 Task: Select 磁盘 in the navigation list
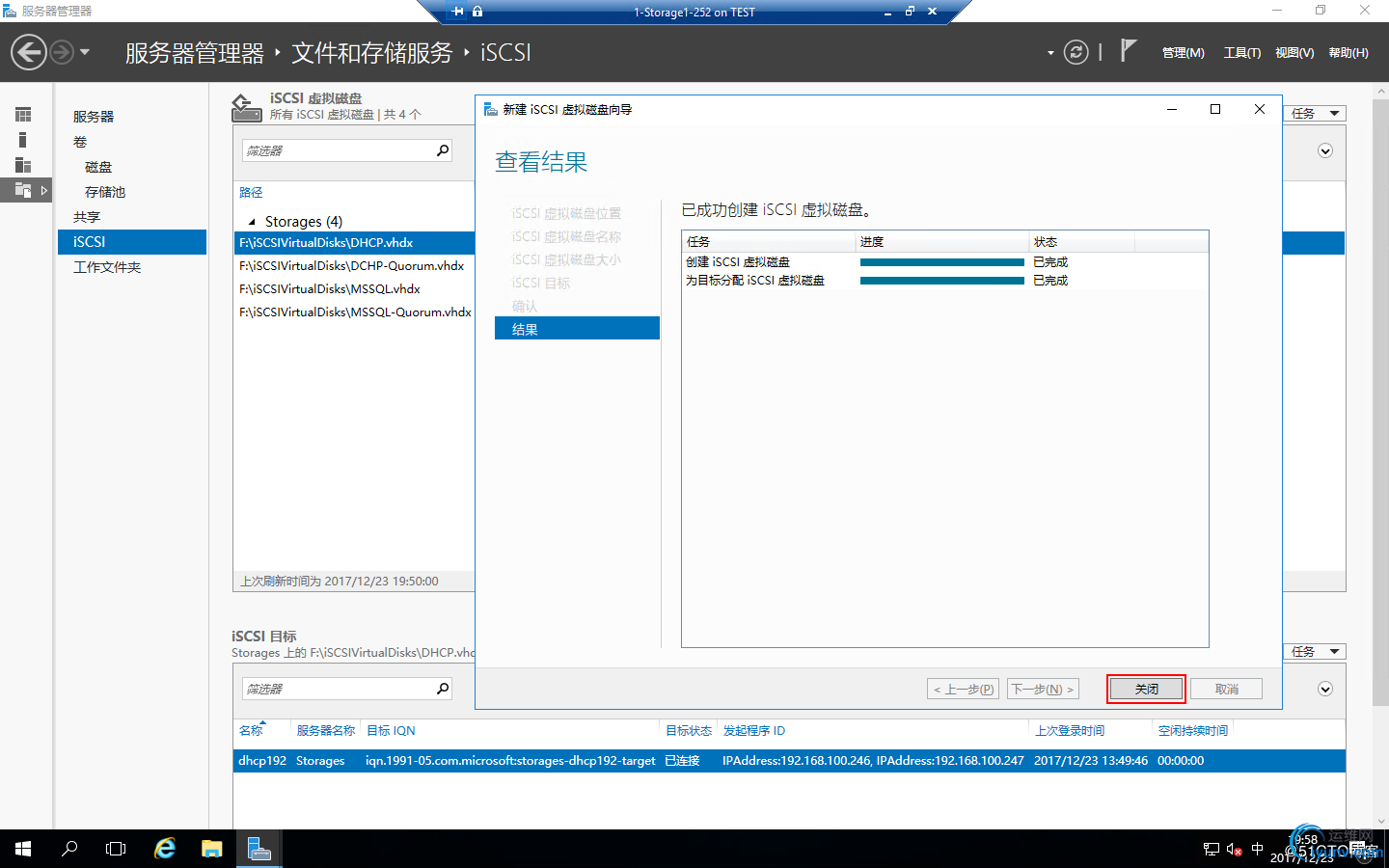tap(98, 167)
